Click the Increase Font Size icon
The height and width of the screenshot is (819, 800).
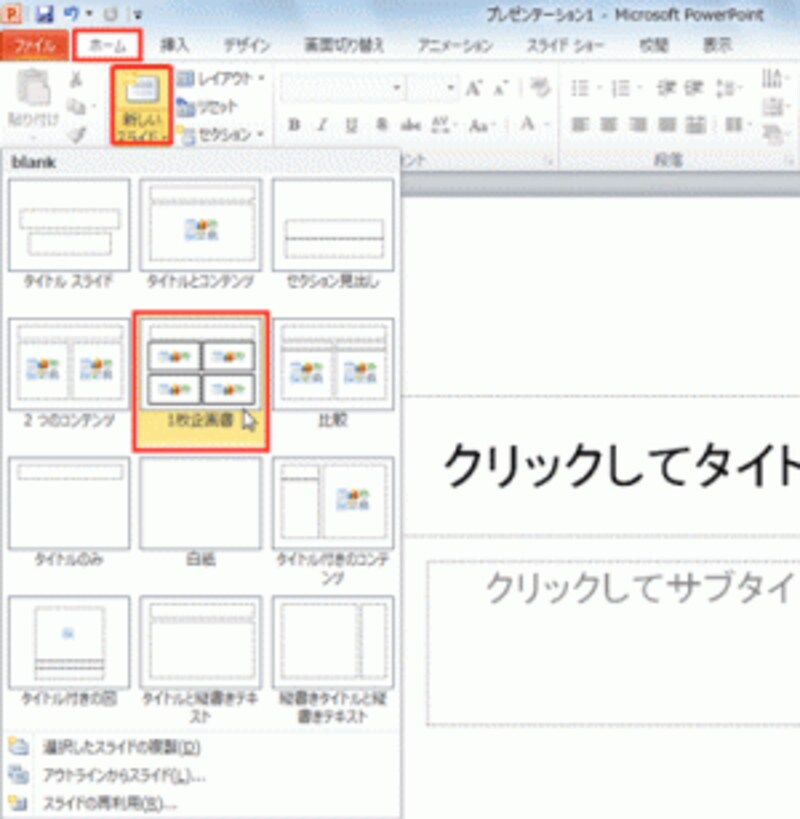tap(474, 88)
